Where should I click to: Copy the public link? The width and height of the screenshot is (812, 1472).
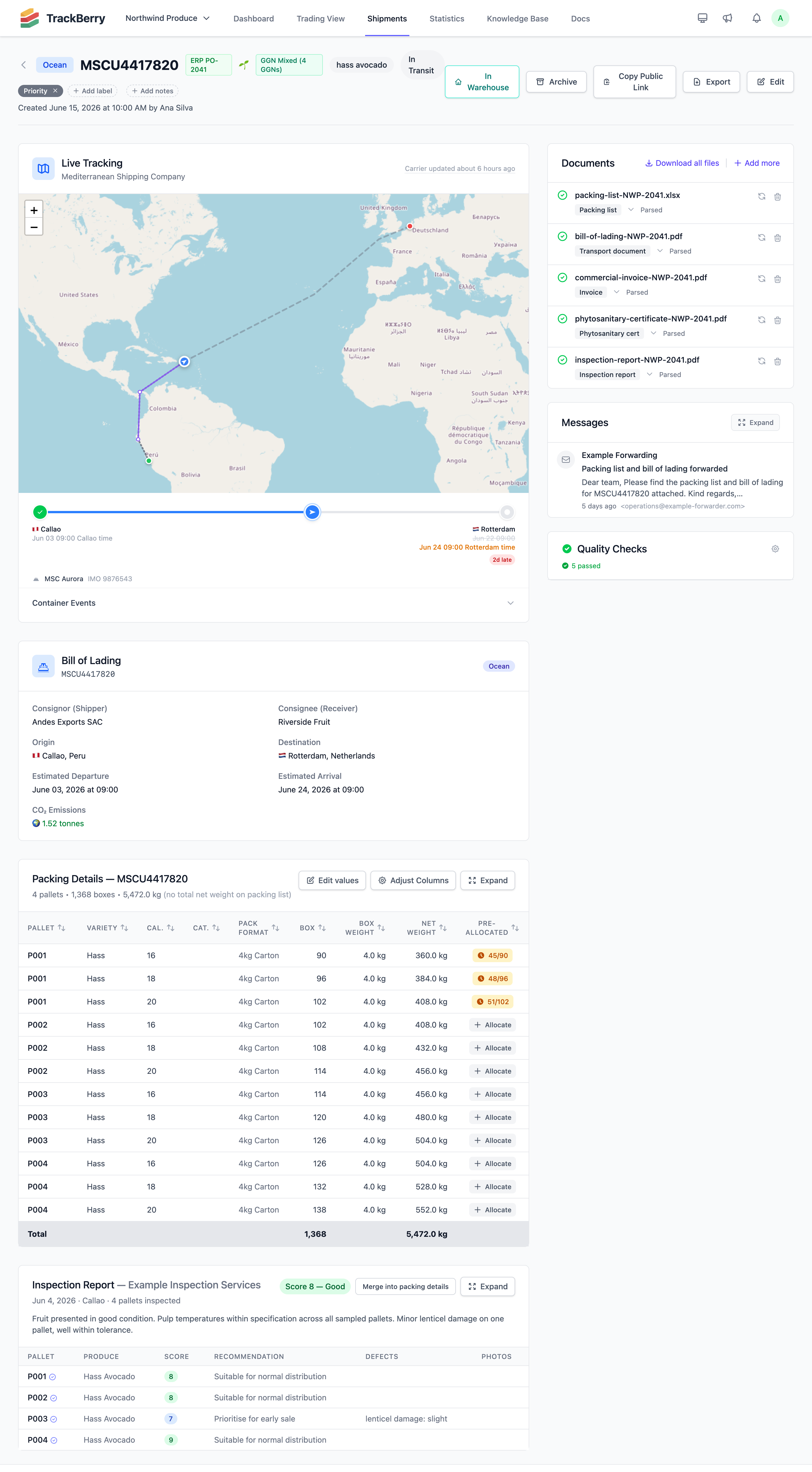click(634, 82)
